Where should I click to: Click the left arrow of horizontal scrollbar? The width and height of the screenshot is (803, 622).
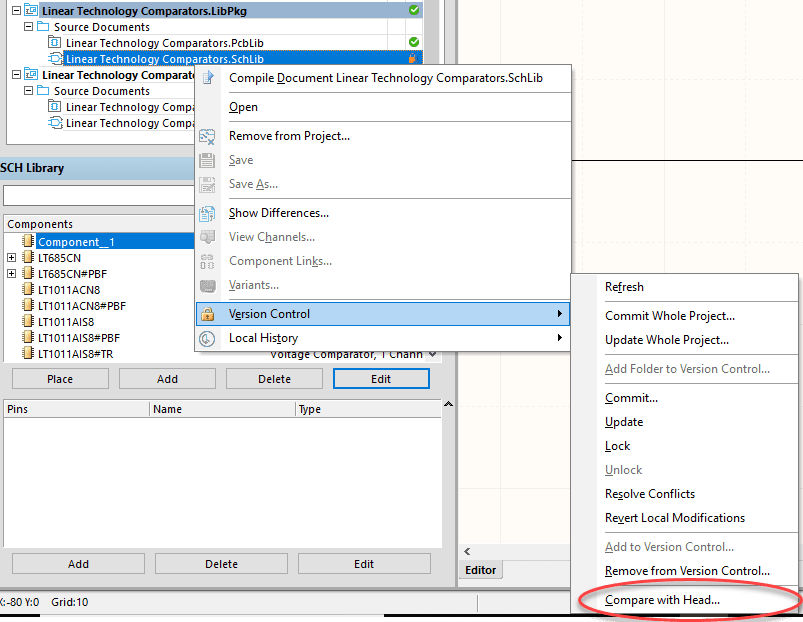pyautogui.click(x=467, y=551)
